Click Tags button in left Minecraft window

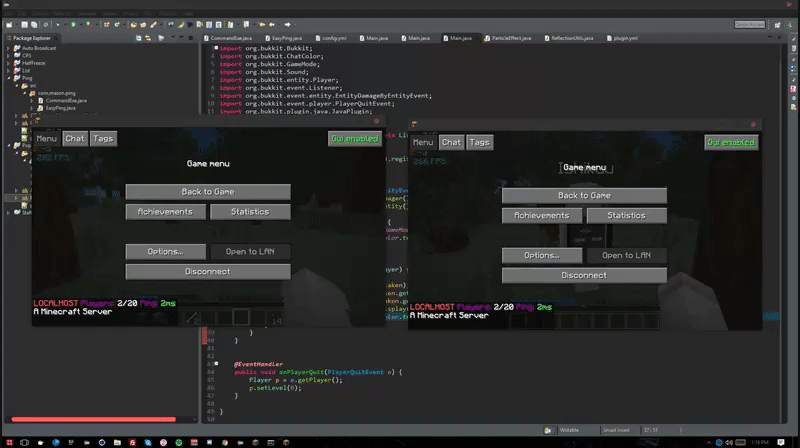103,139
